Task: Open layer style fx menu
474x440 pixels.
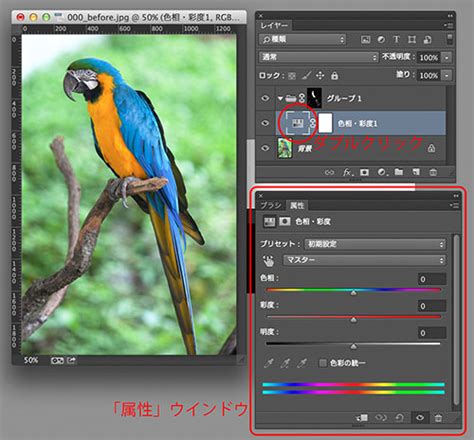Action: [347, 172]
